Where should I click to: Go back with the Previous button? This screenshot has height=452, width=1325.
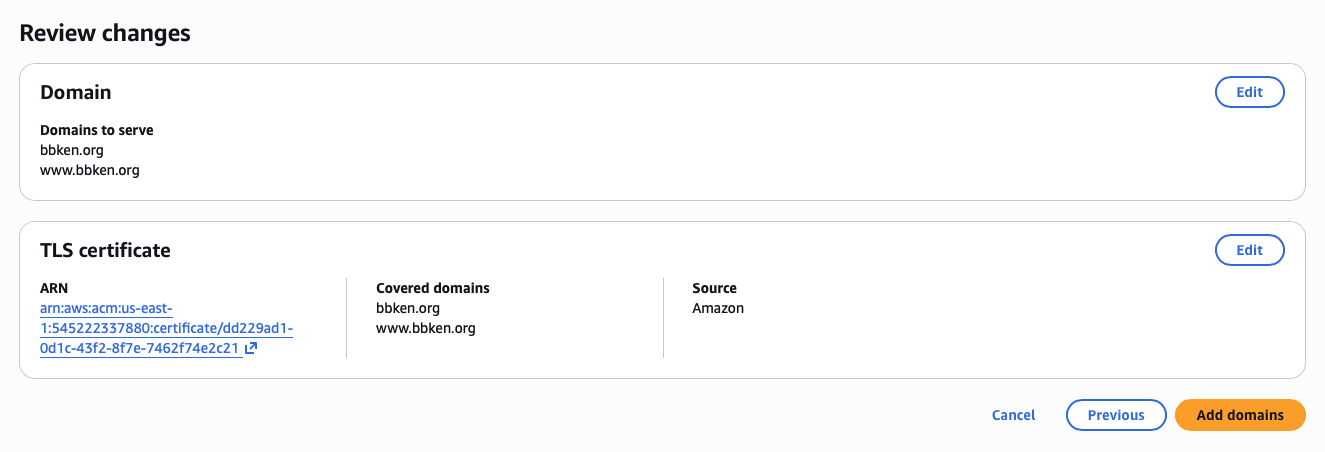click(x=1115, y=415)
